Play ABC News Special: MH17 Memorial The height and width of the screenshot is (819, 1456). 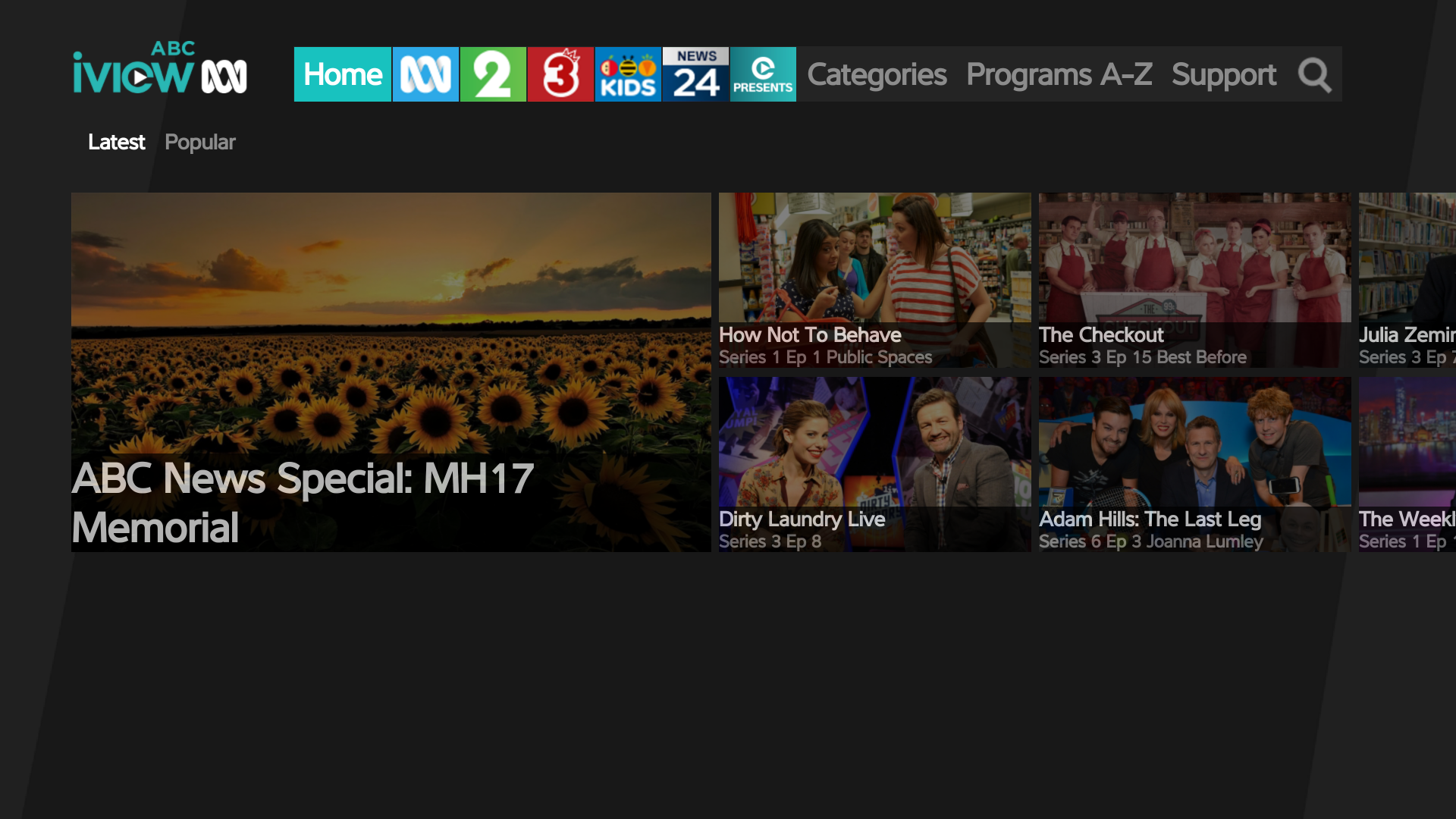[391, 372]
